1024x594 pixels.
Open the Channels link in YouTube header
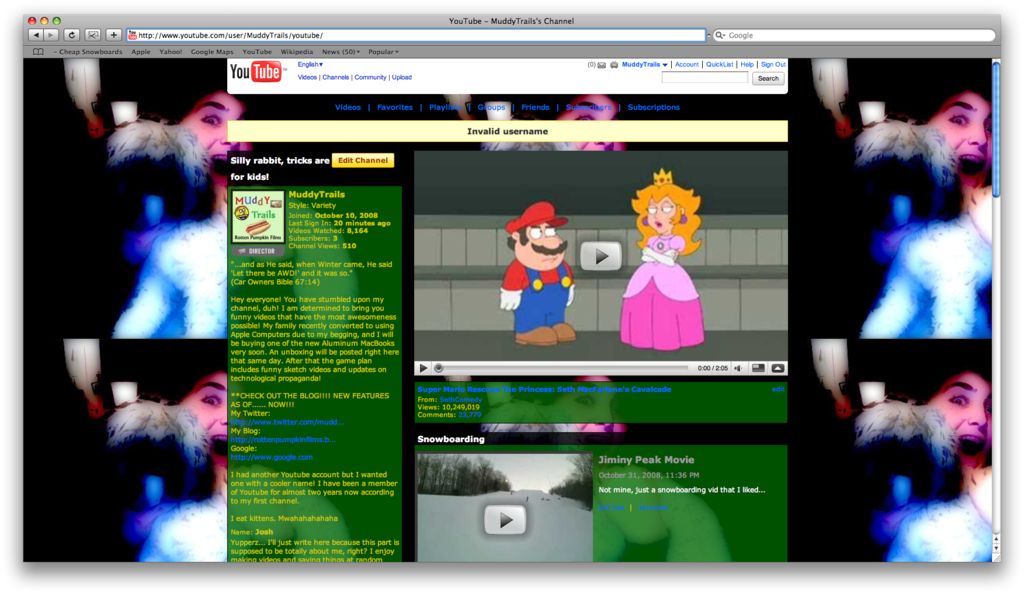coord(336,77)
